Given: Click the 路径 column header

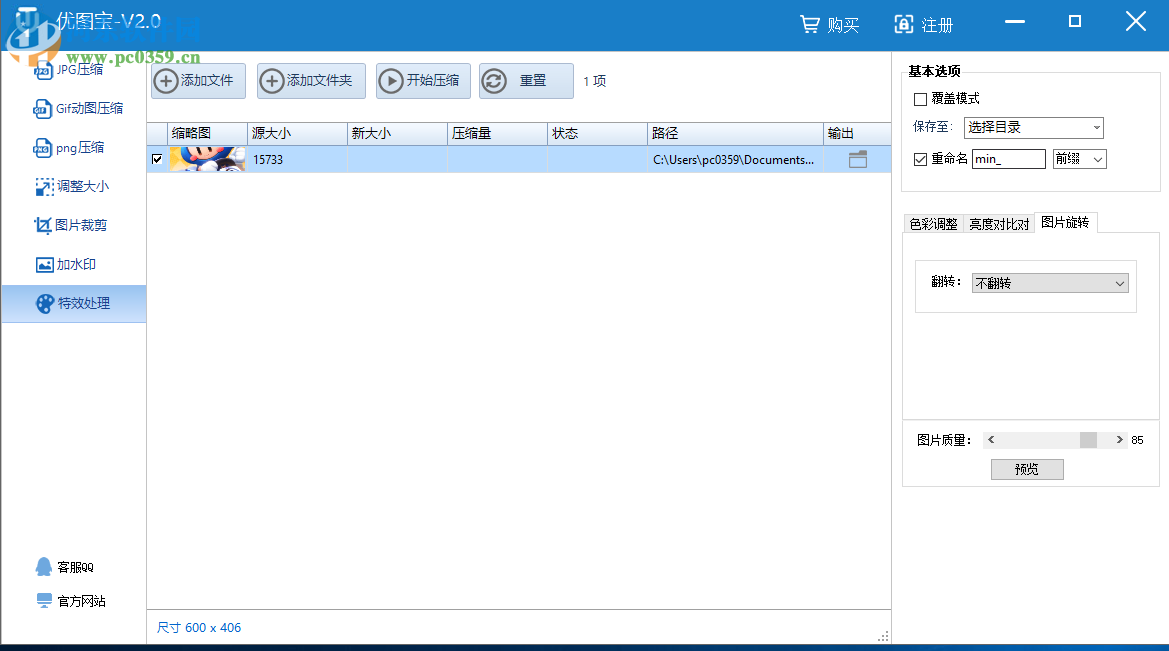Looking at the screenshot, I should pos(734,133).
